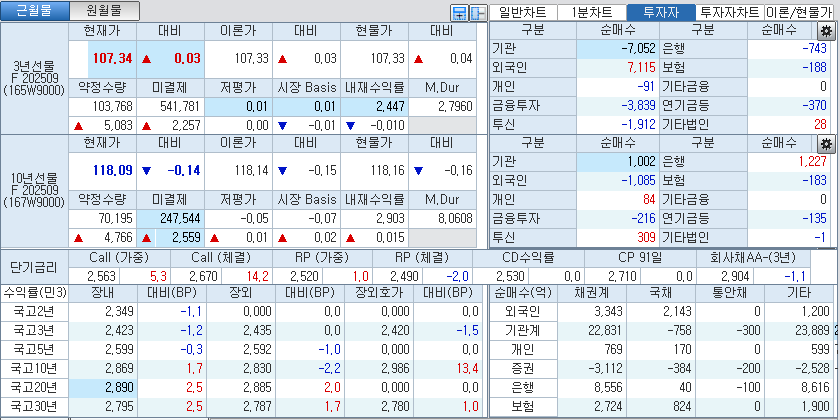Click the RP (체결) header
Screen dimensions: 840x420
423,258
